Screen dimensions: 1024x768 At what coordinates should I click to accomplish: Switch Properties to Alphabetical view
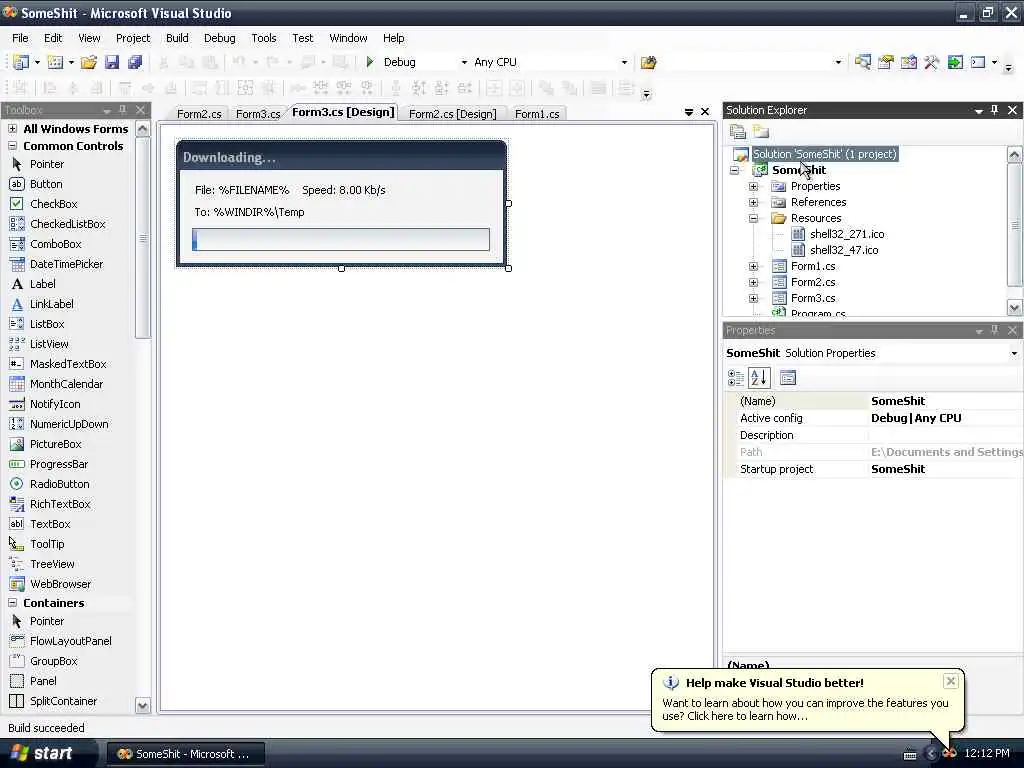(x=759, y=377)
